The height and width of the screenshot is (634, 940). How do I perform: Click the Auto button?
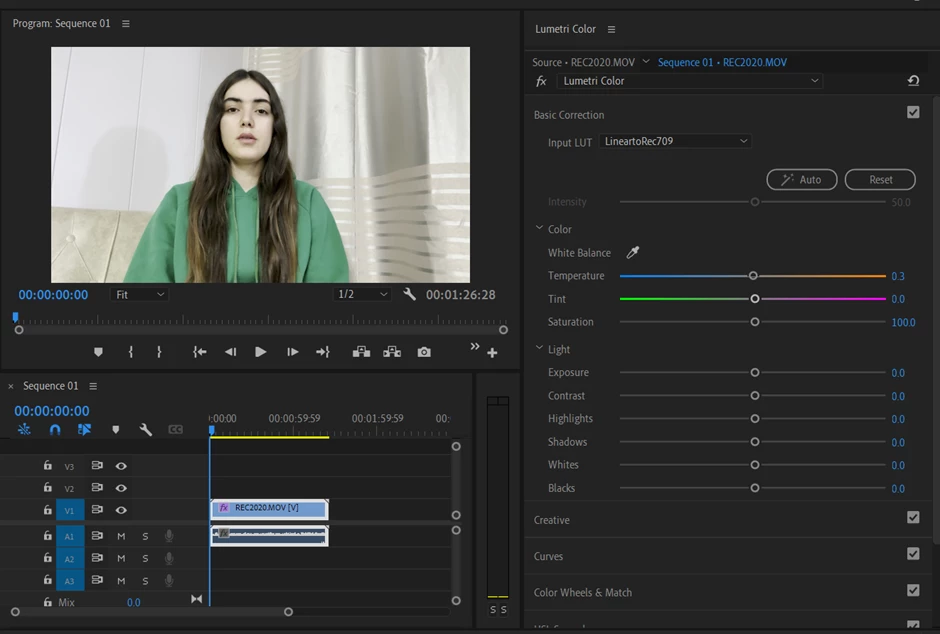coord(801,180)
